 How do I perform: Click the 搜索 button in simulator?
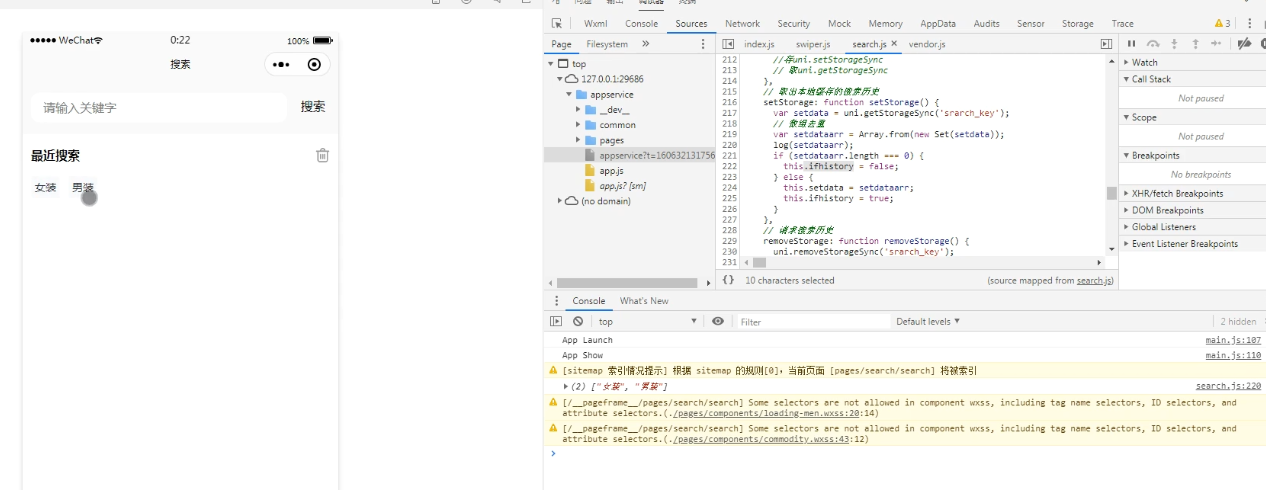coord(313,107)
